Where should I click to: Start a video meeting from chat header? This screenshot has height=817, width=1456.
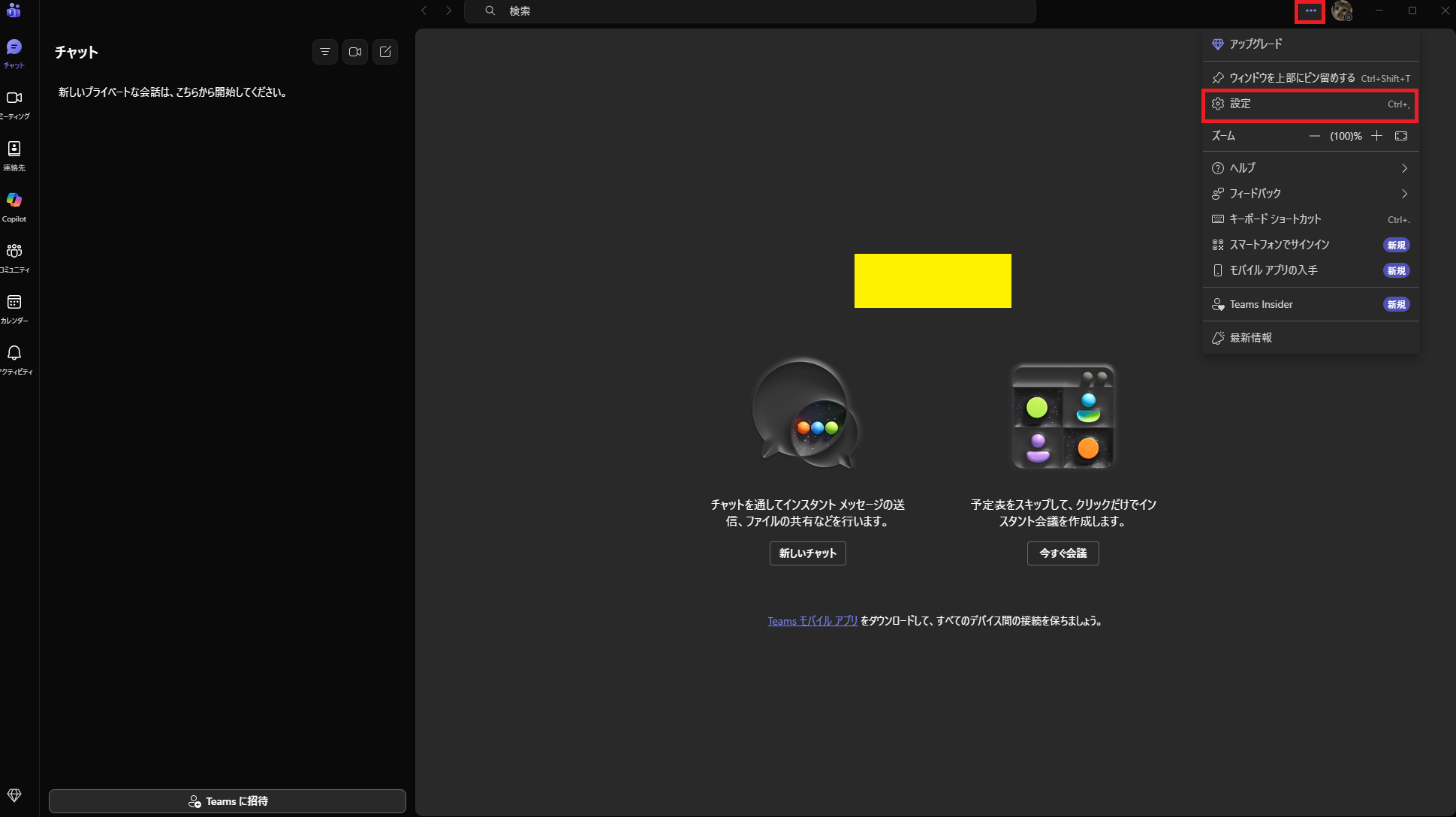coord(355,52)
